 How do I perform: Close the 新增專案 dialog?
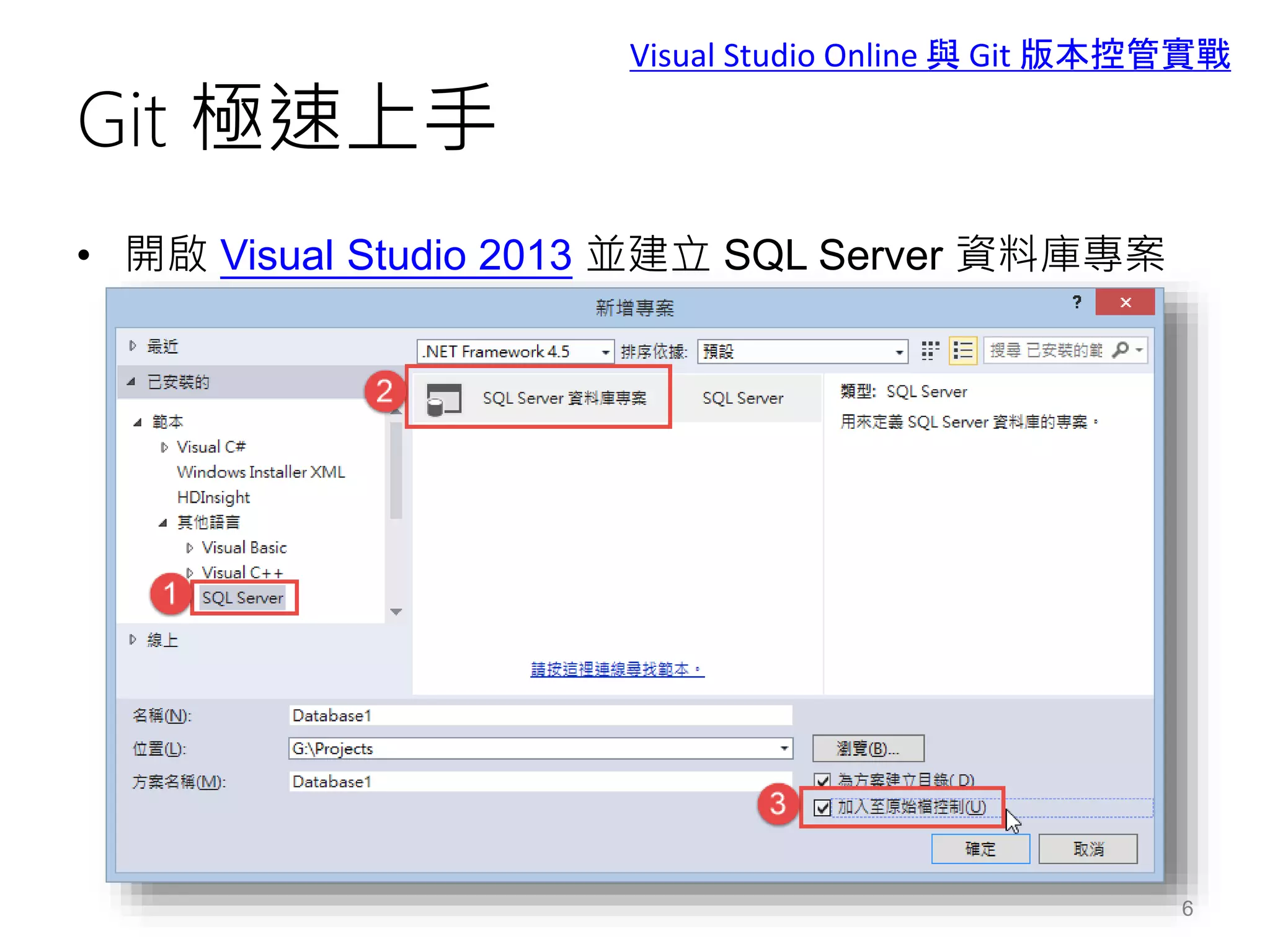coord(1126,302)
